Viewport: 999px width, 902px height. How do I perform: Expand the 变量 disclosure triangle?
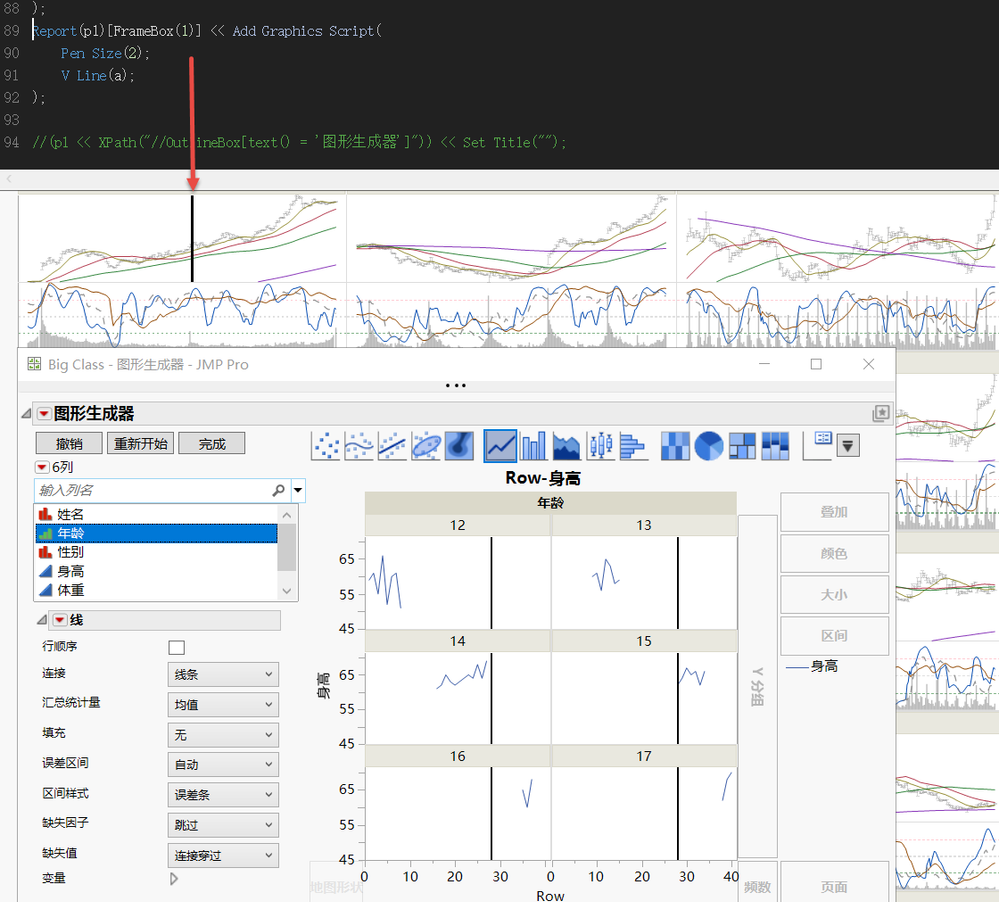point(174,879)
